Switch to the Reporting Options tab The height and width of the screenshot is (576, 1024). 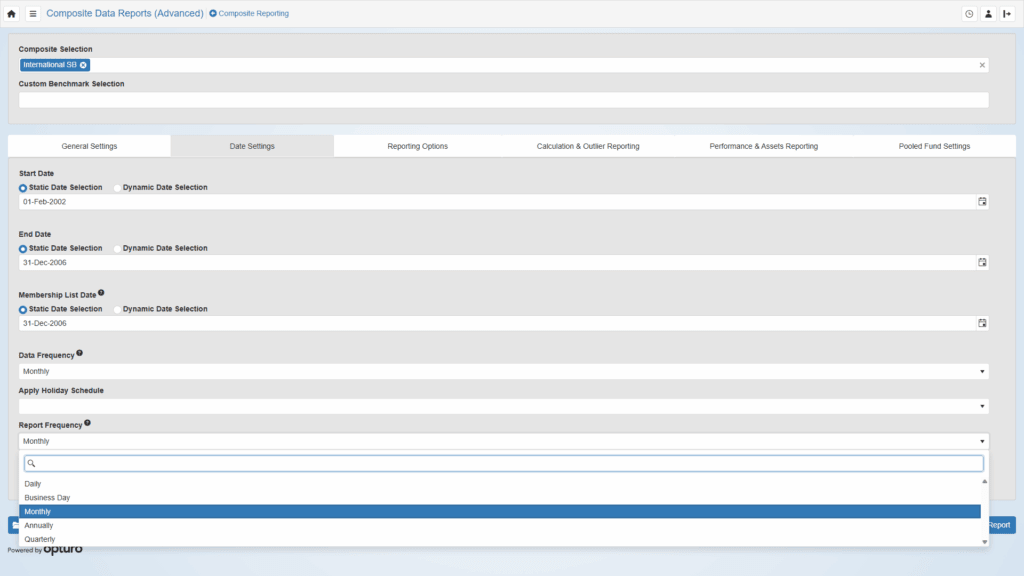[x=417, y=146]
